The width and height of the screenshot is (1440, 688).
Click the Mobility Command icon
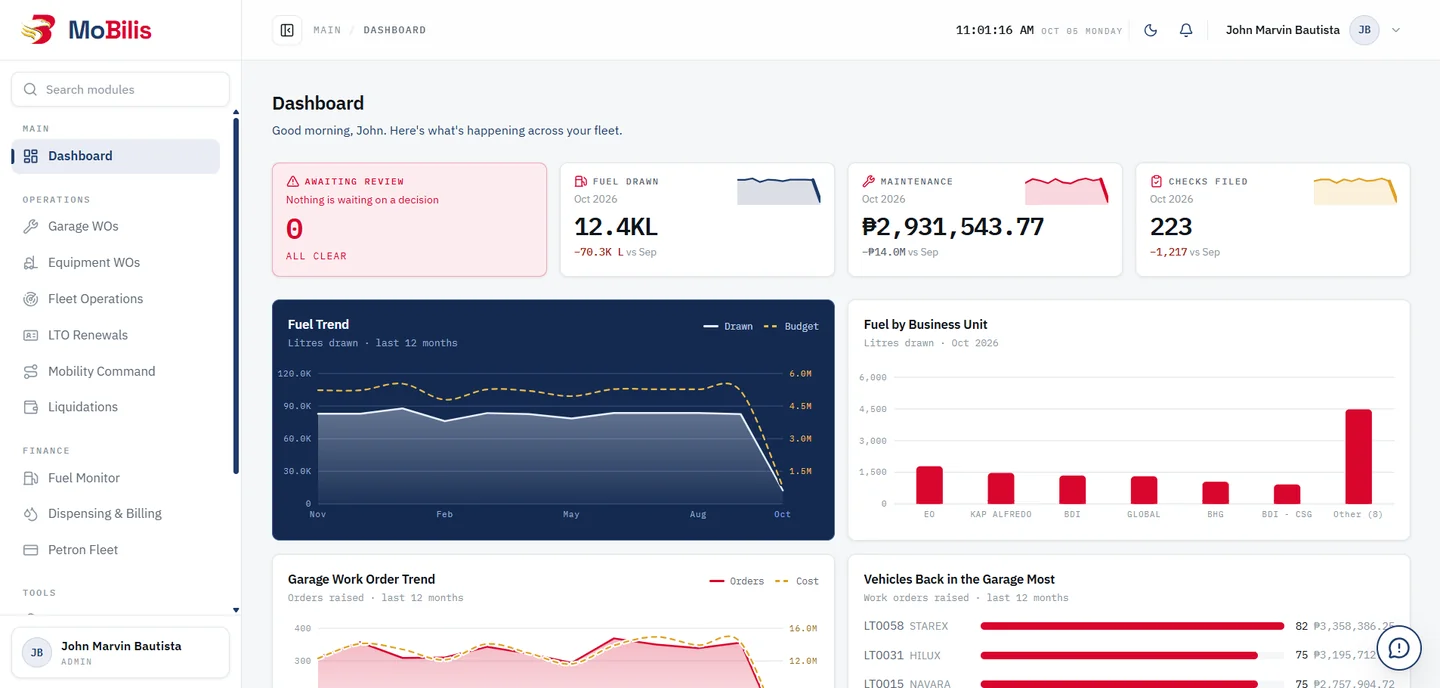click(x=31, y=371)
